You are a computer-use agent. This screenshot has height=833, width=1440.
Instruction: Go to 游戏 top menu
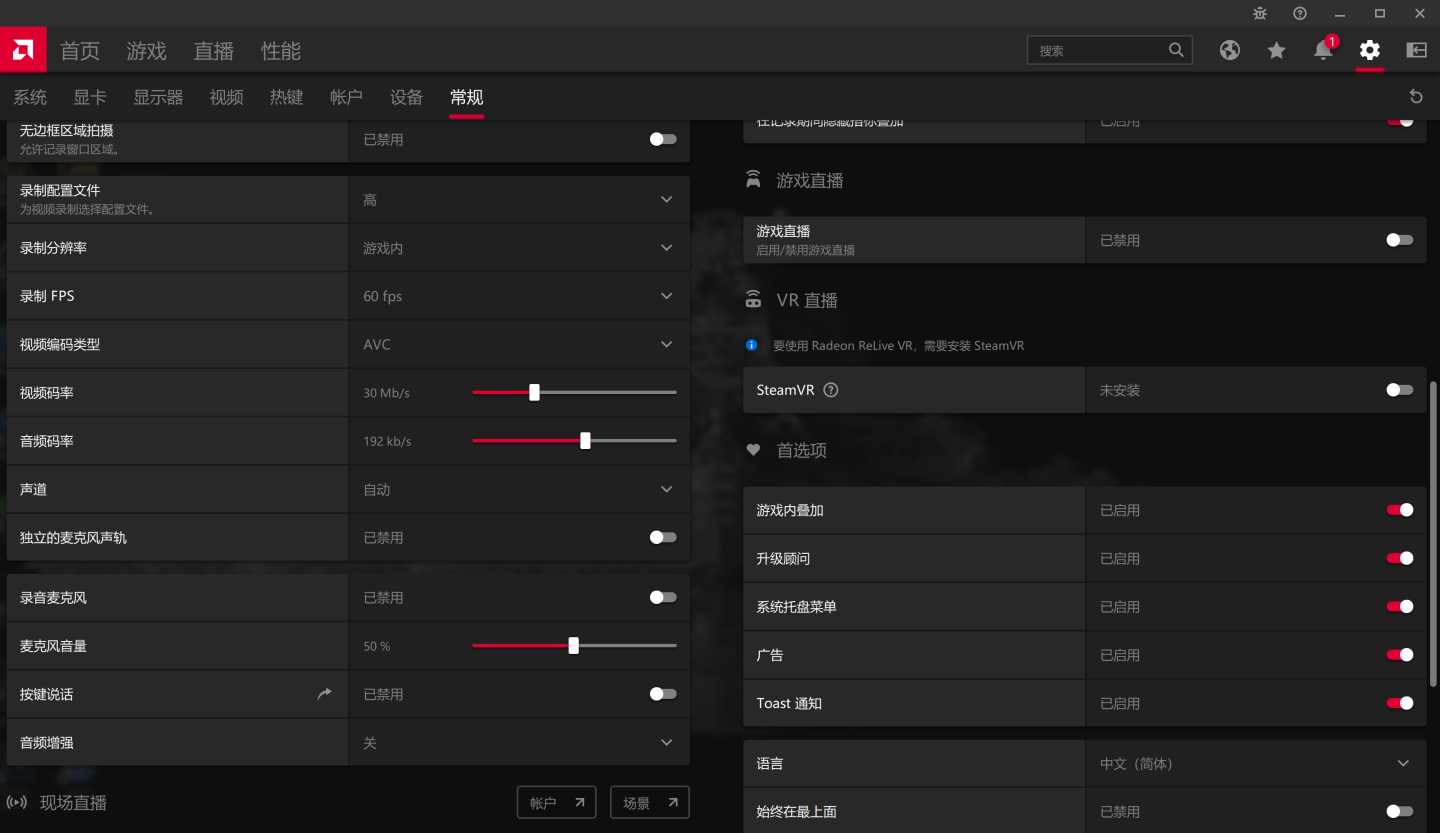coord(146,51)
